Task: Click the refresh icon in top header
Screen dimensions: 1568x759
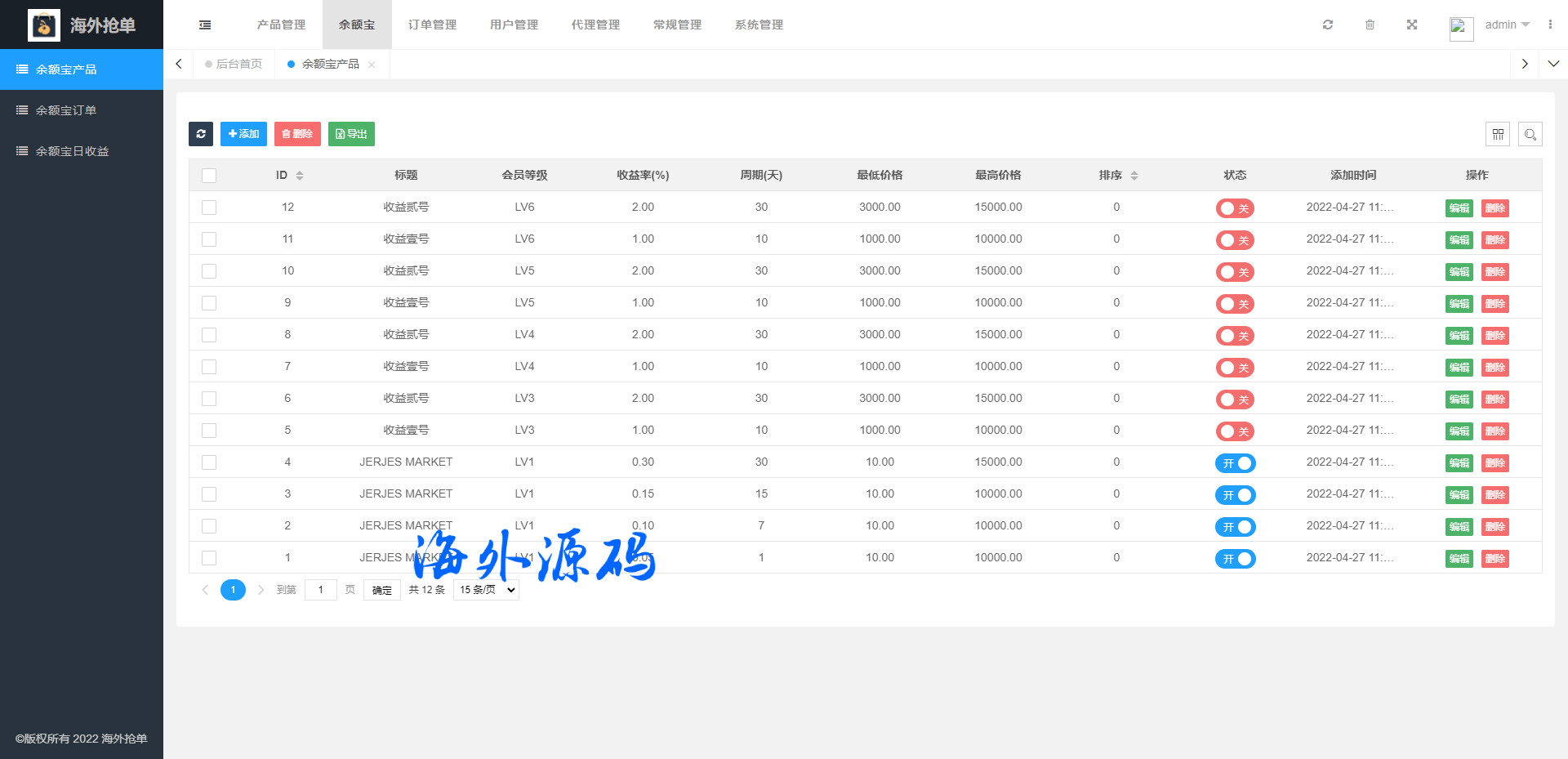Action: point(1328,25)
